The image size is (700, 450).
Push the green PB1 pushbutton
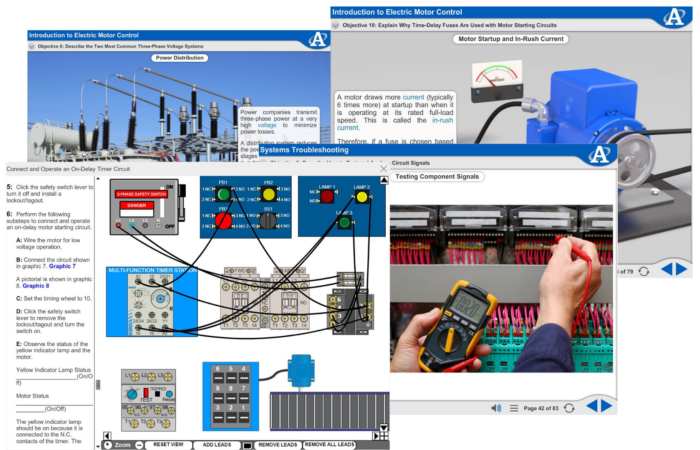click(223, 194)
